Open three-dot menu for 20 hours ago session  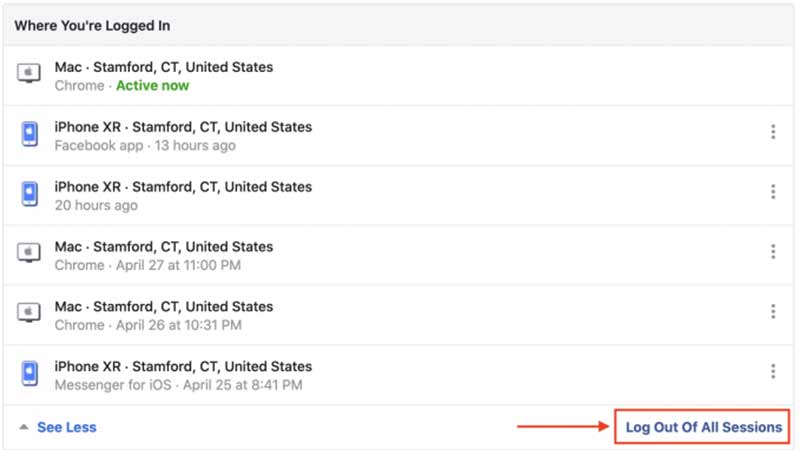coord(773,191)
